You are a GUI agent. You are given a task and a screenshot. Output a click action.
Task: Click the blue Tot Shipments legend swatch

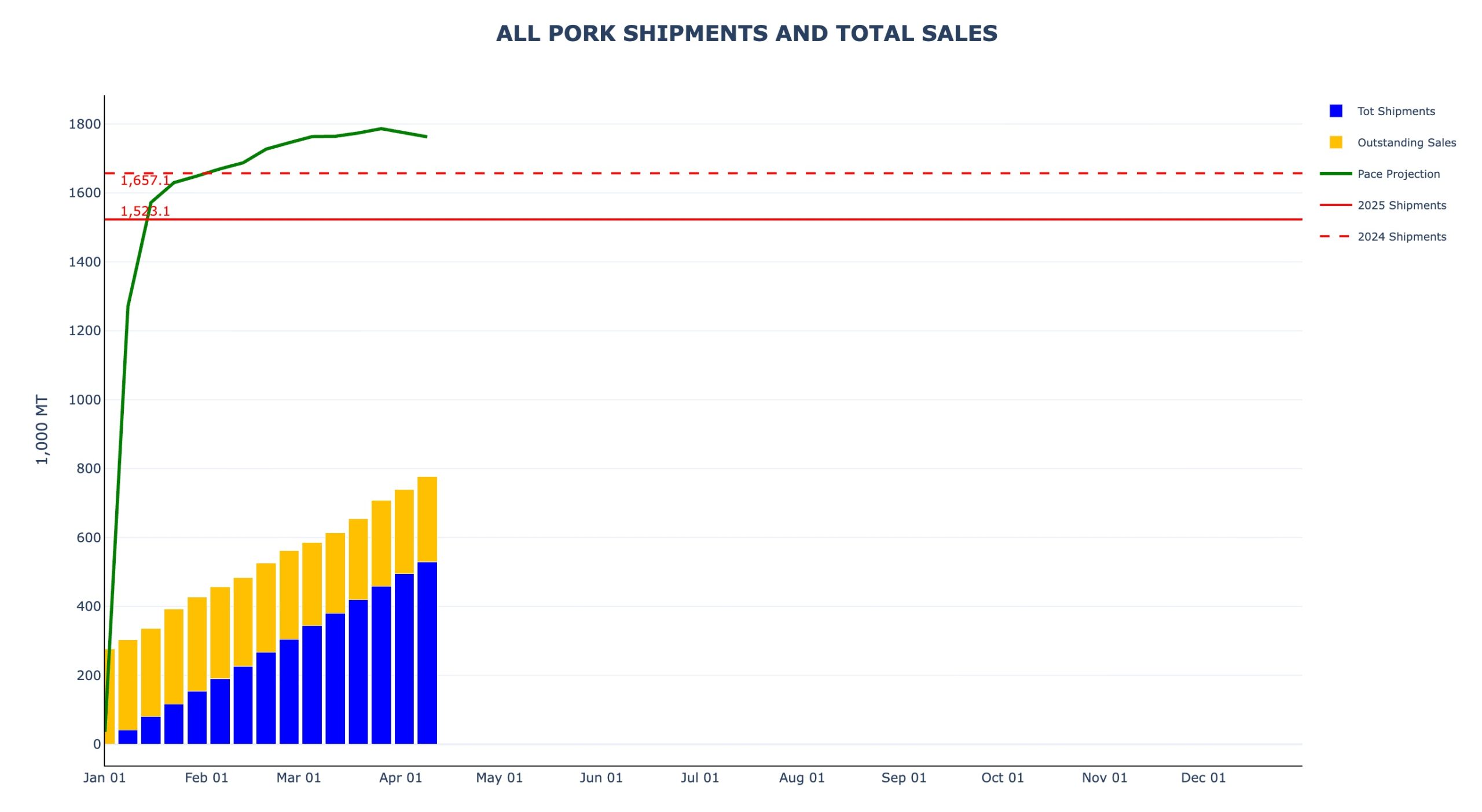pos(1335,111)
